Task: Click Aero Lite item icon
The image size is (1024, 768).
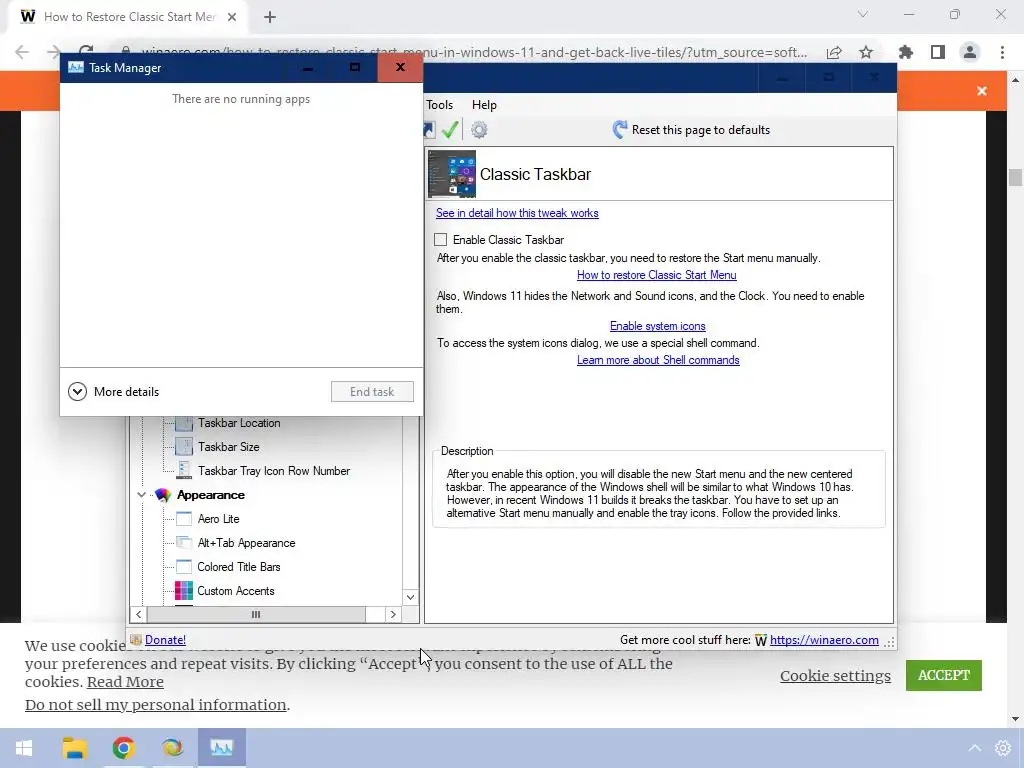Action: click(184, 519)
